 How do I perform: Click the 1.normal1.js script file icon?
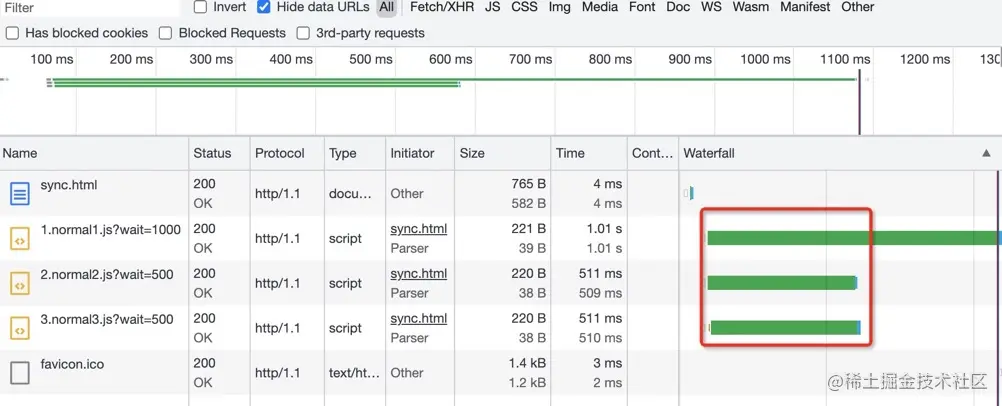tap(20, 238)
